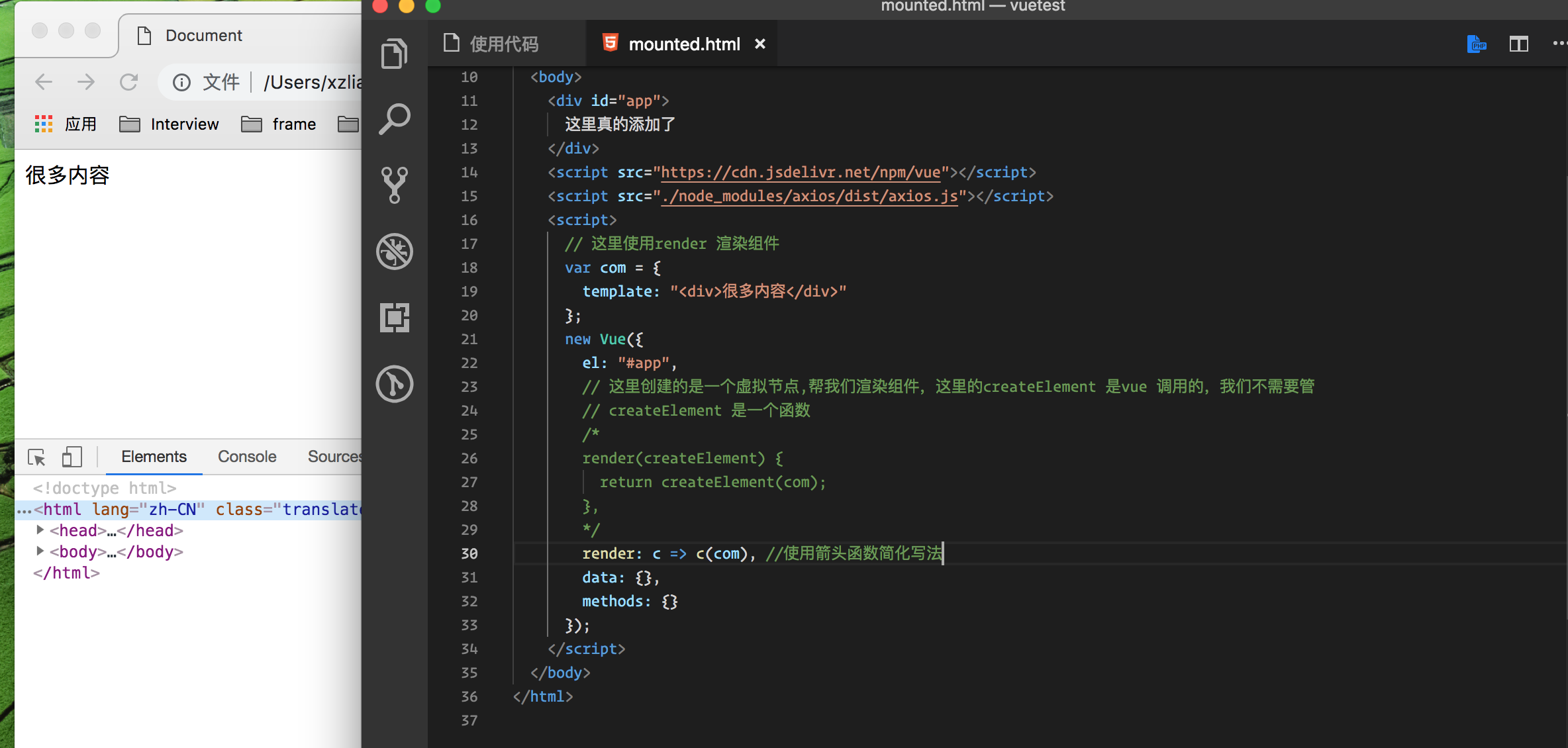The width and height of the screenshot is (1568, 748).
Task: Click the blue PHP preview icon
Action: pyautogui.click(x=1476, y=44)
